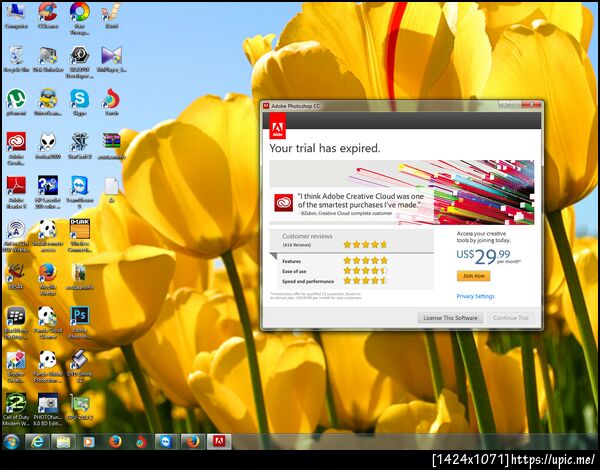Image resolution: width=600 pixels, height=470 pixels.
Task: Switch to TeamViewer in the taskbar
Action: point(167,442)
